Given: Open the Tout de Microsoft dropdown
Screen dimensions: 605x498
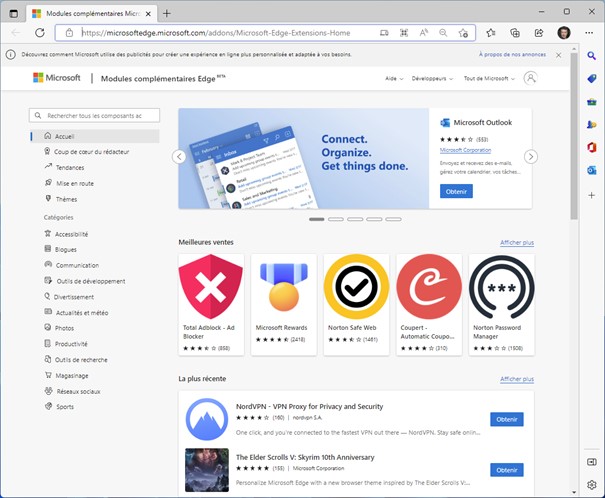Looking at the screenshot, I should pos(490,78).
